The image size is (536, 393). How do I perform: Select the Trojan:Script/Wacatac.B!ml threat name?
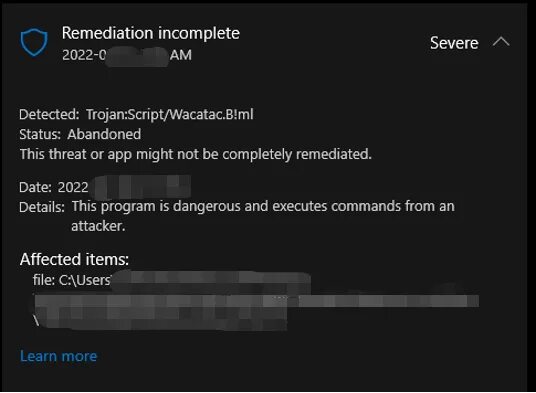[x=170, y=114]
